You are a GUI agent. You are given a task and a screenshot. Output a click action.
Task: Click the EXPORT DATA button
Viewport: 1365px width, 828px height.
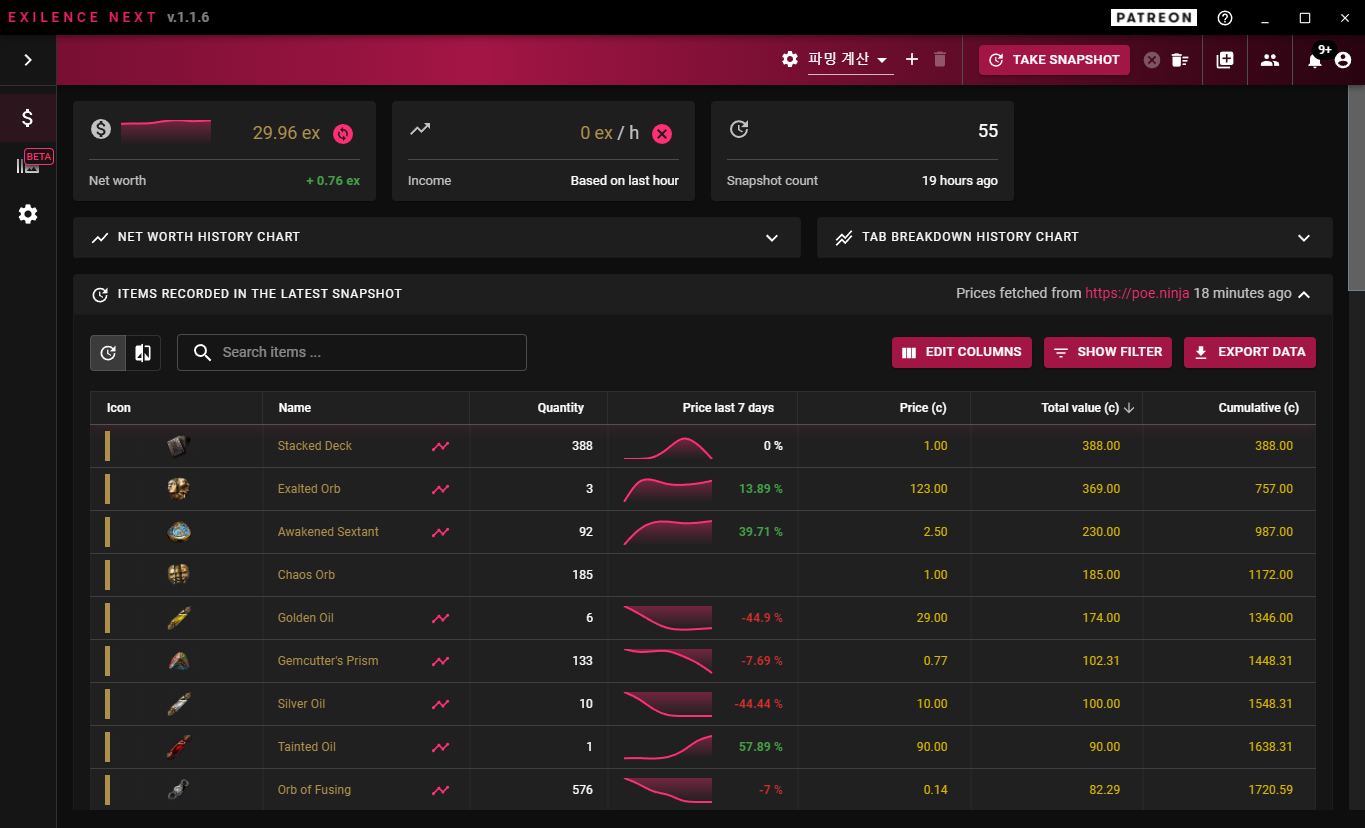[x=1250, y=352]
